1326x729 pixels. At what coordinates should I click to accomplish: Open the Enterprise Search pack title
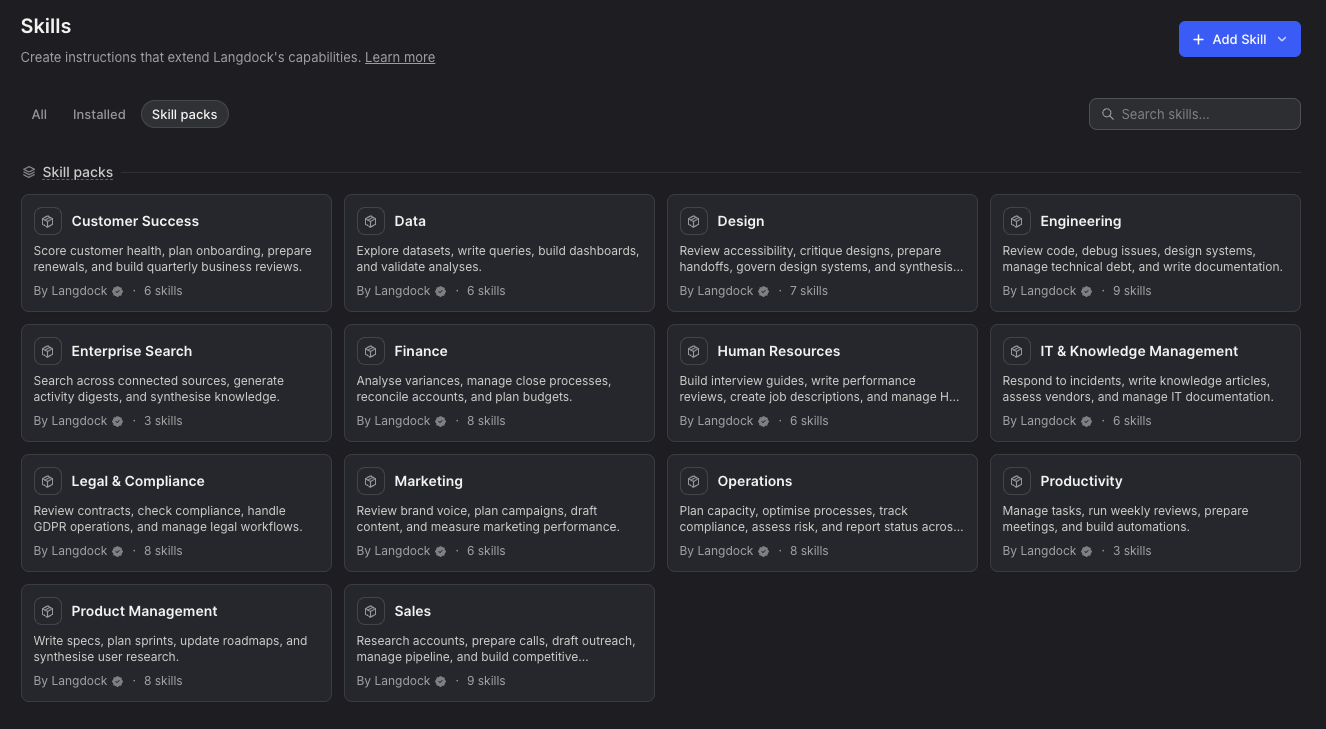tap(132, 351)
